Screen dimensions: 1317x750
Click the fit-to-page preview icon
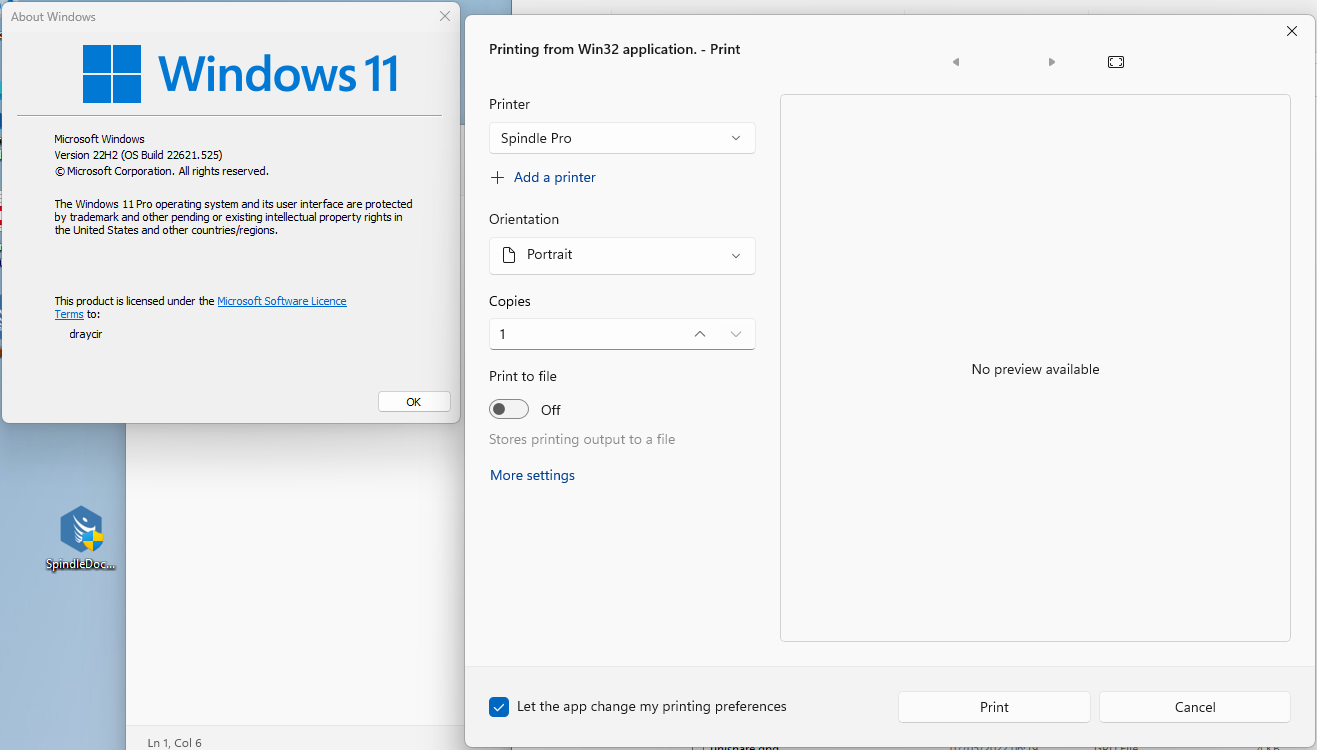[x=1116, y=62]
